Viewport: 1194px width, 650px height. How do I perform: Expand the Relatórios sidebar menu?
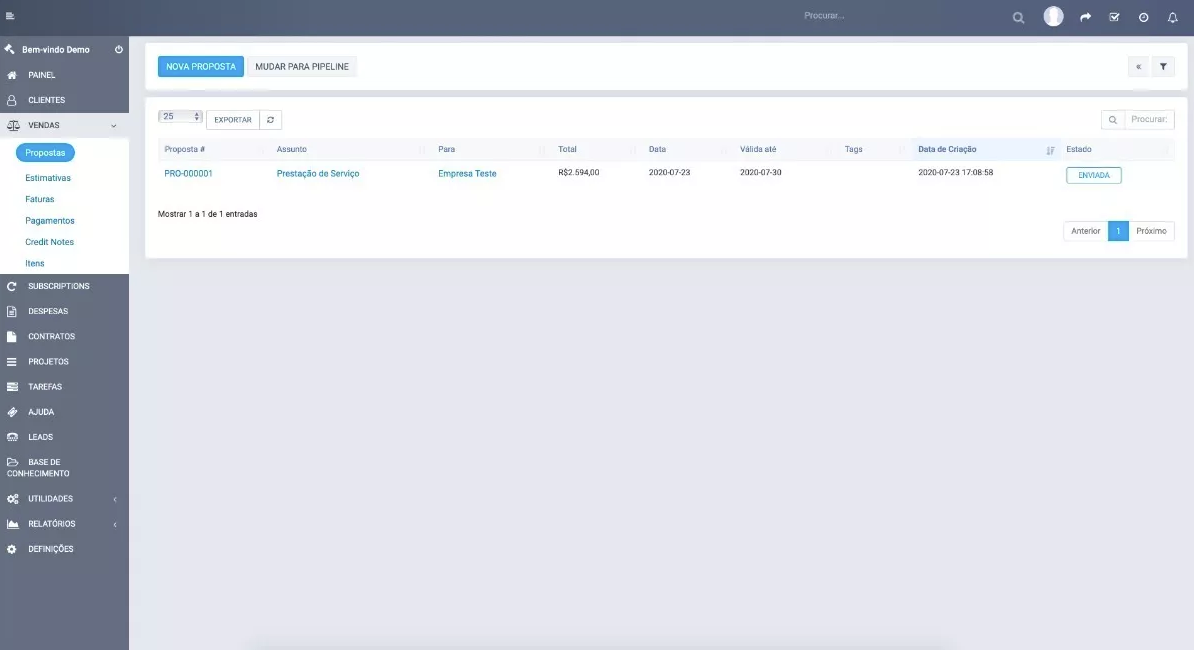click(48, 523)
